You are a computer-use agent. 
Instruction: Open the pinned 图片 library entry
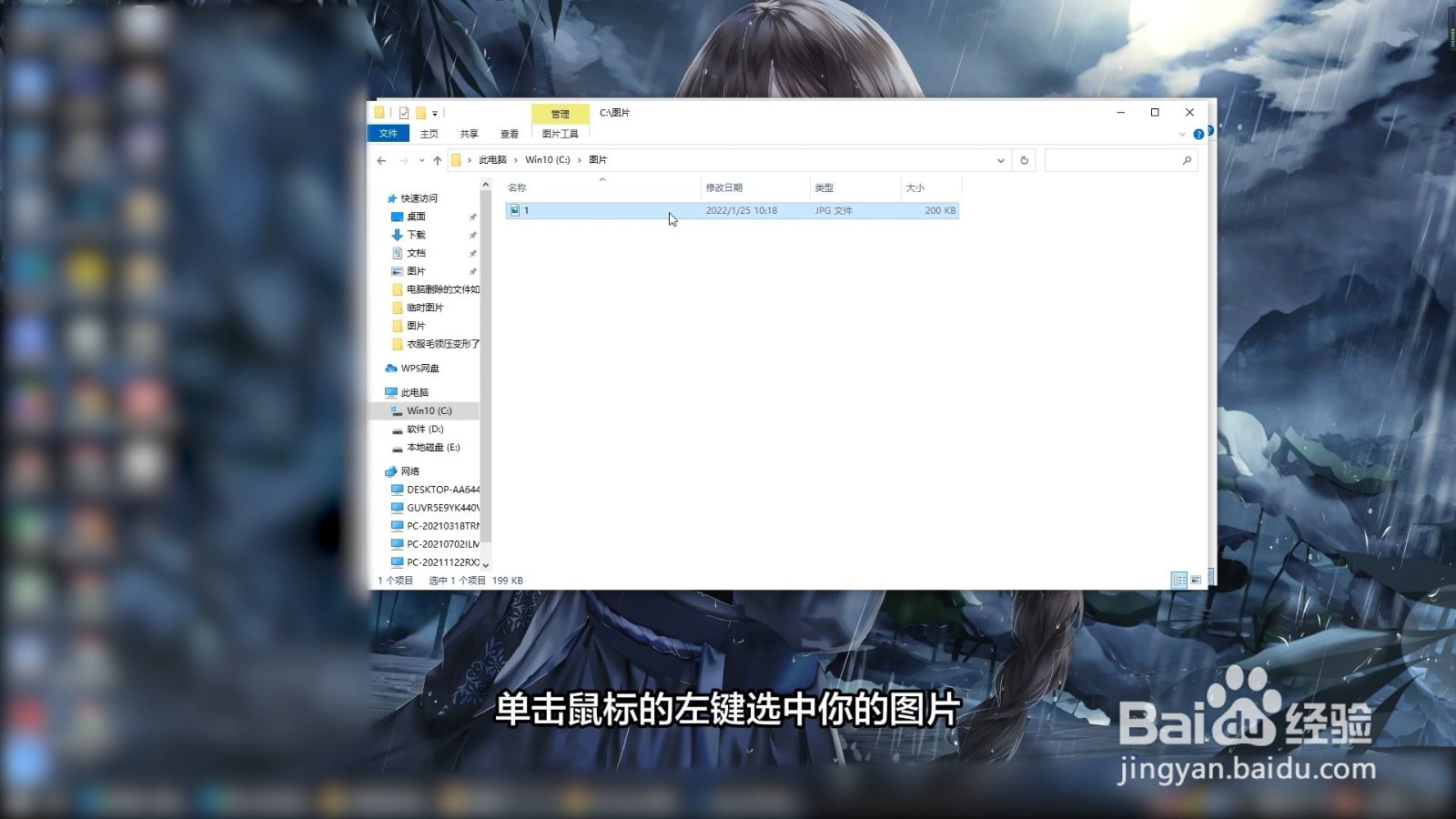[416, 271]
